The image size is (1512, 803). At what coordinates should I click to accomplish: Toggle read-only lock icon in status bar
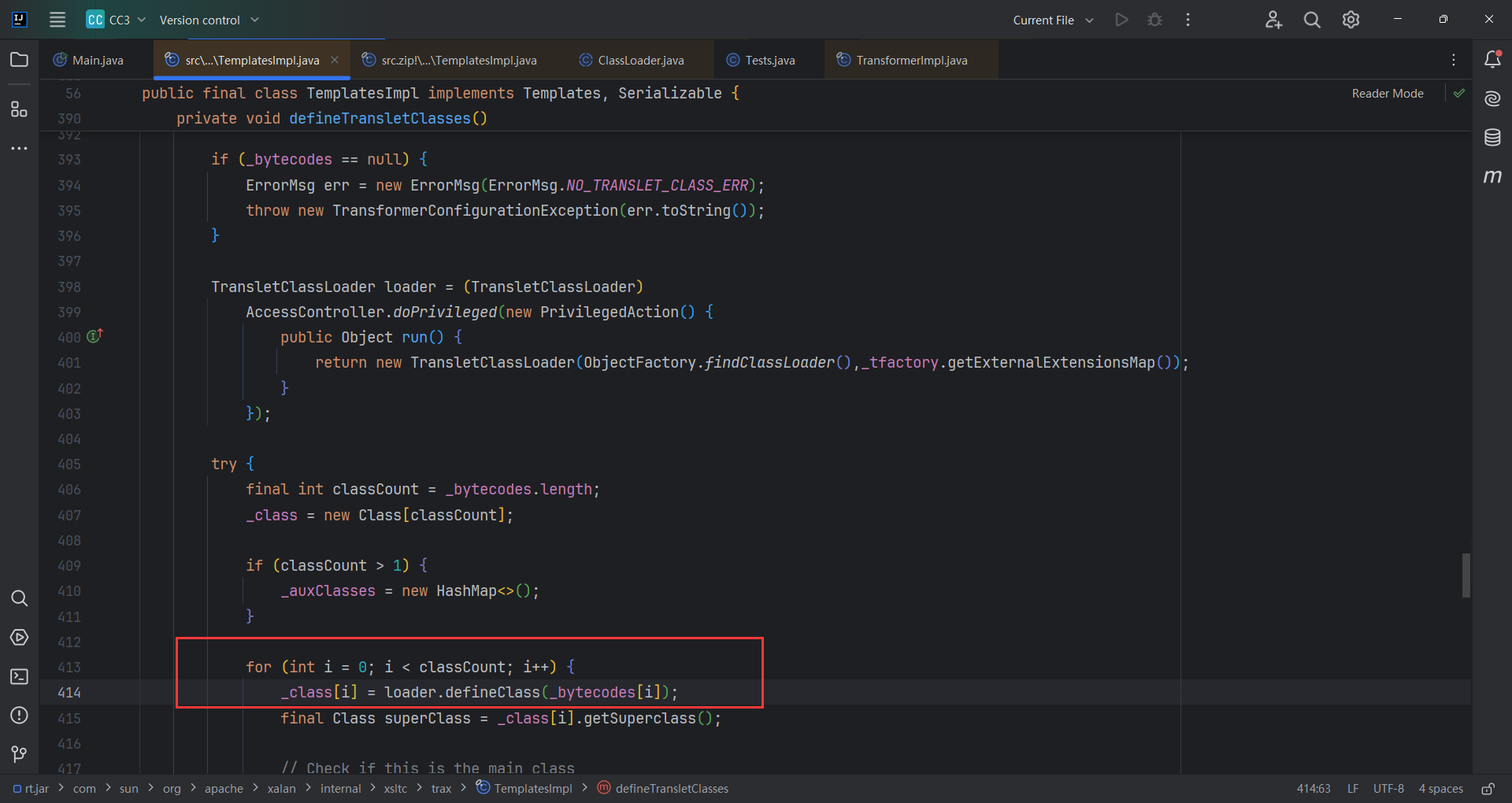pos(1488,788)
